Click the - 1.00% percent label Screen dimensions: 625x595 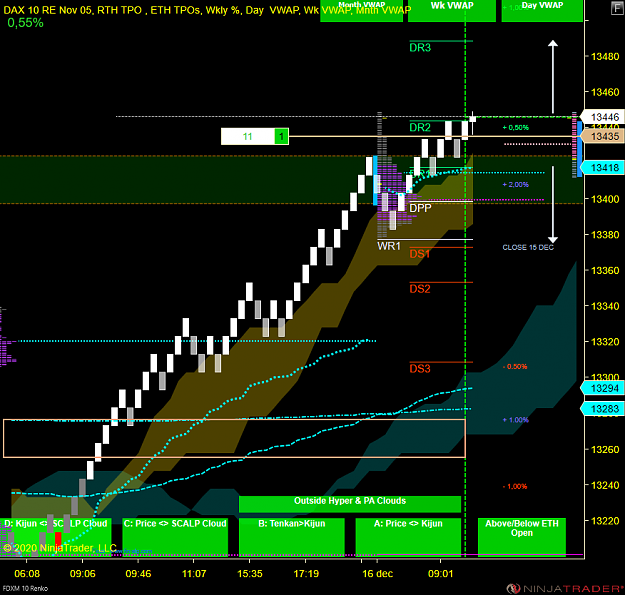[x=515, y=487]
